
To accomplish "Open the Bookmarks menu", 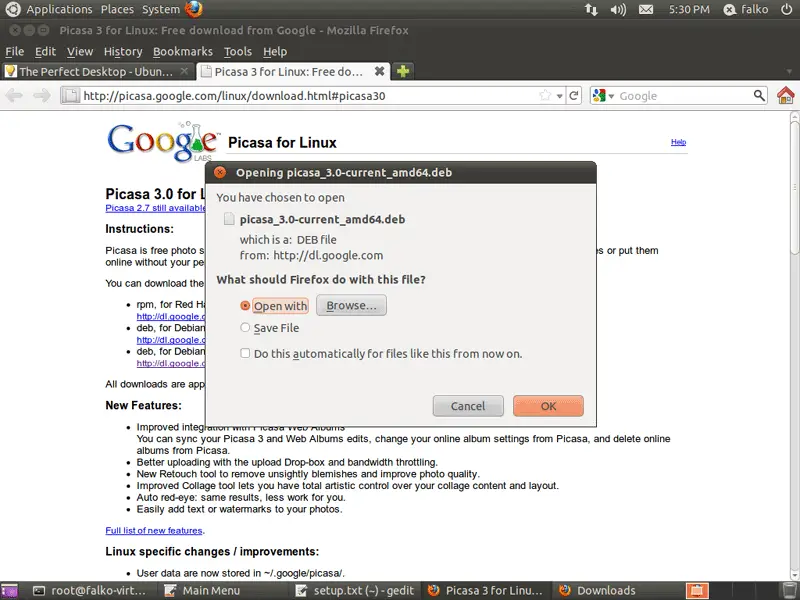I will pos(183,52).
